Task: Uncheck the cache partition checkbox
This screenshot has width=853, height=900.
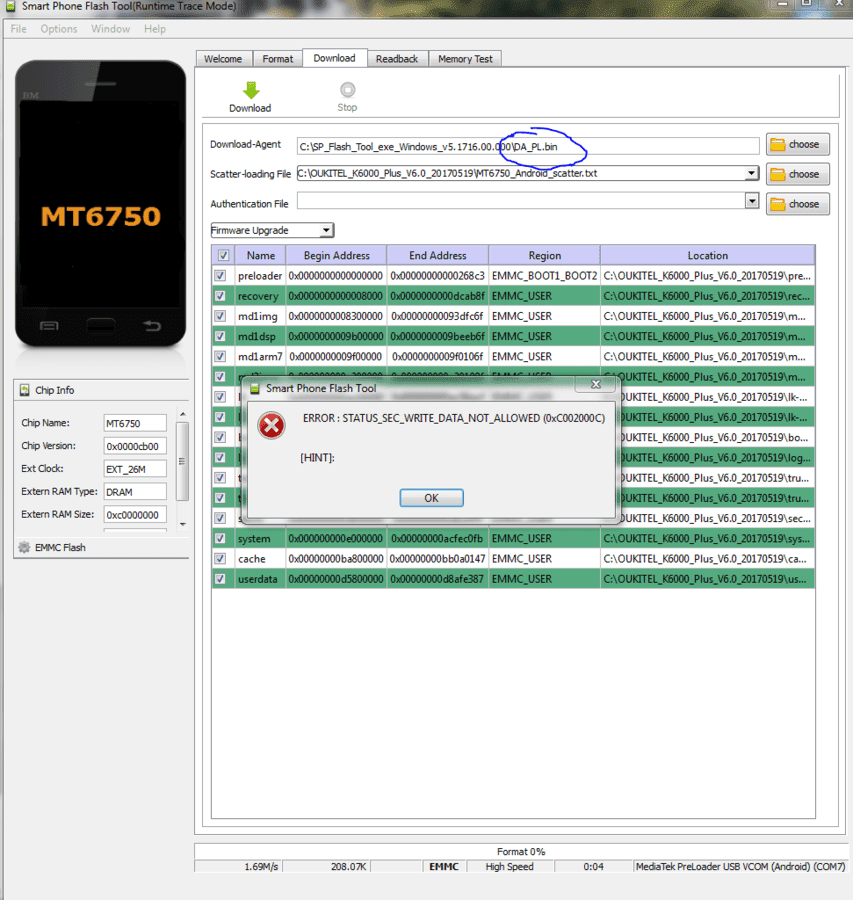Action: pos(220,558)
